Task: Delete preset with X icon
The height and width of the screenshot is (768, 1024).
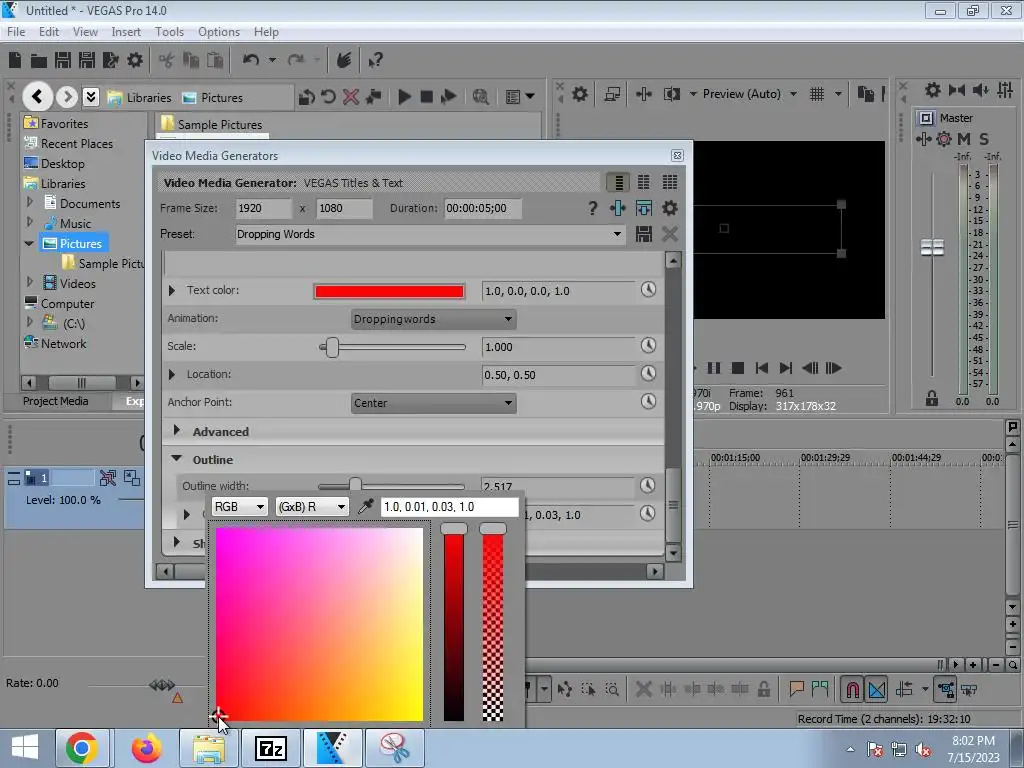Action: tap(669, 234)
